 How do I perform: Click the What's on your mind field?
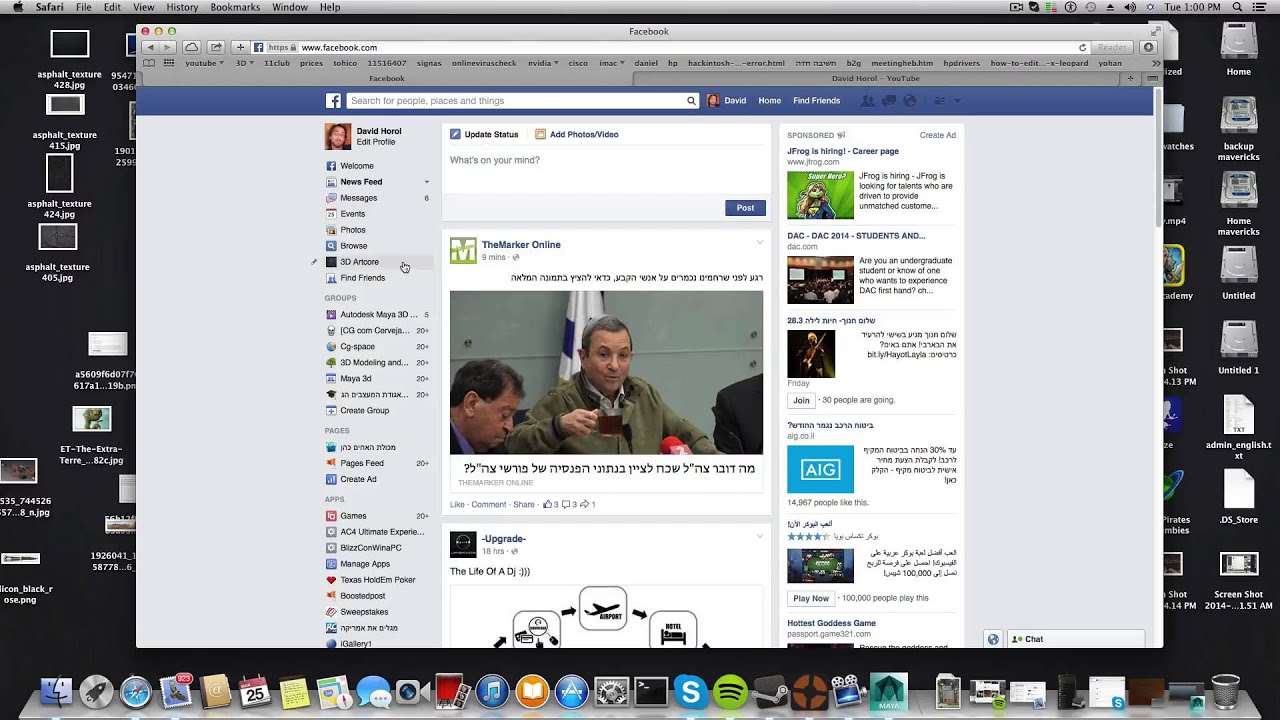[606, 169]
